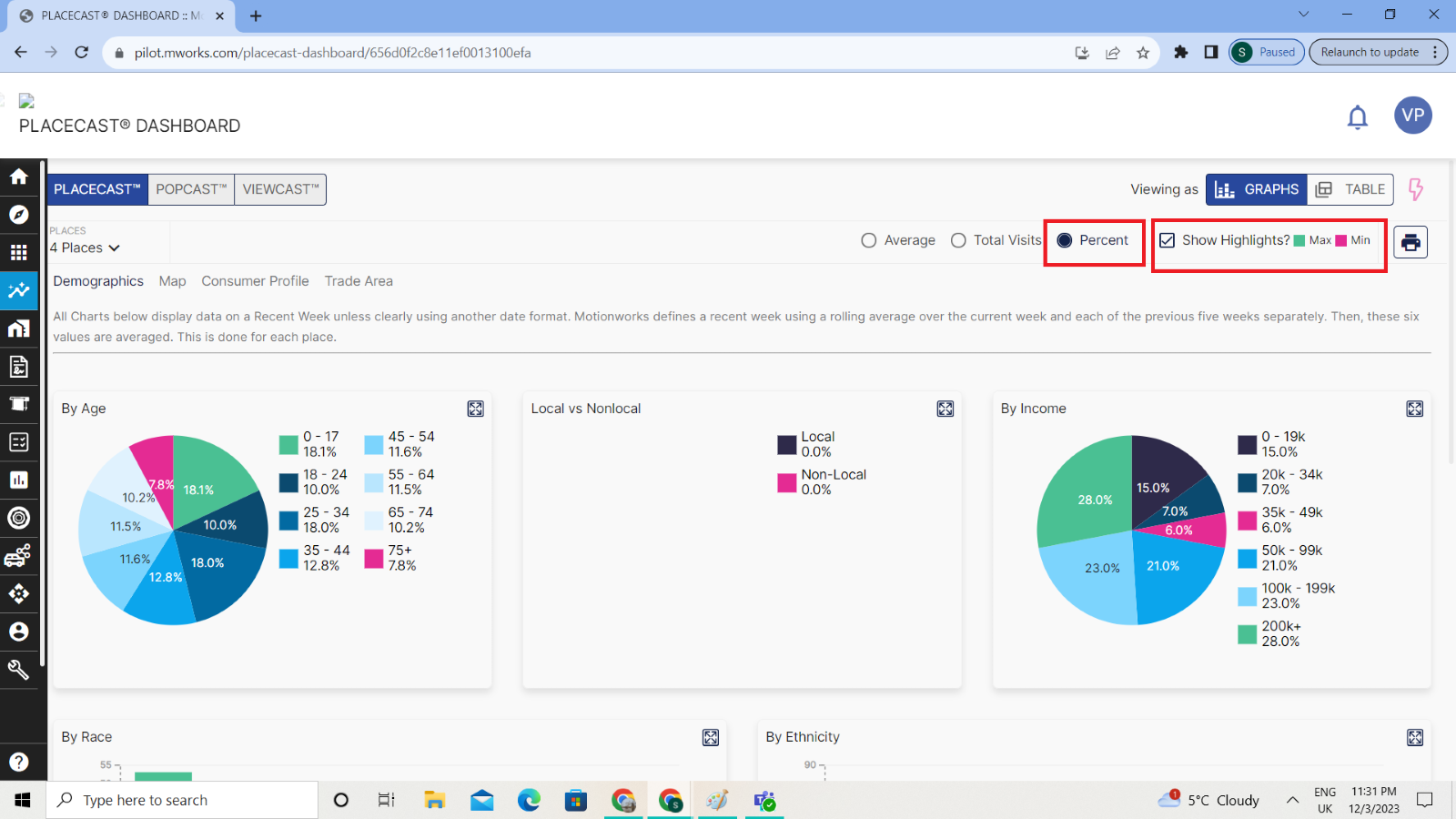Switch view to TABLE
1456x819 pixels.
tap(1350, 189)
